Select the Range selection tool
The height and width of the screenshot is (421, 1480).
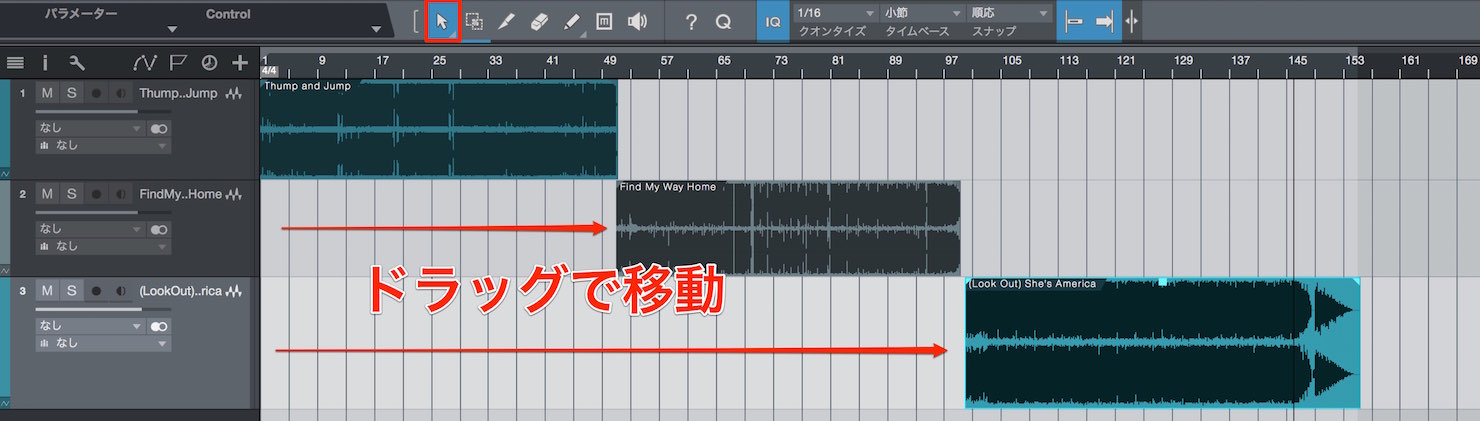pos(475,22)
